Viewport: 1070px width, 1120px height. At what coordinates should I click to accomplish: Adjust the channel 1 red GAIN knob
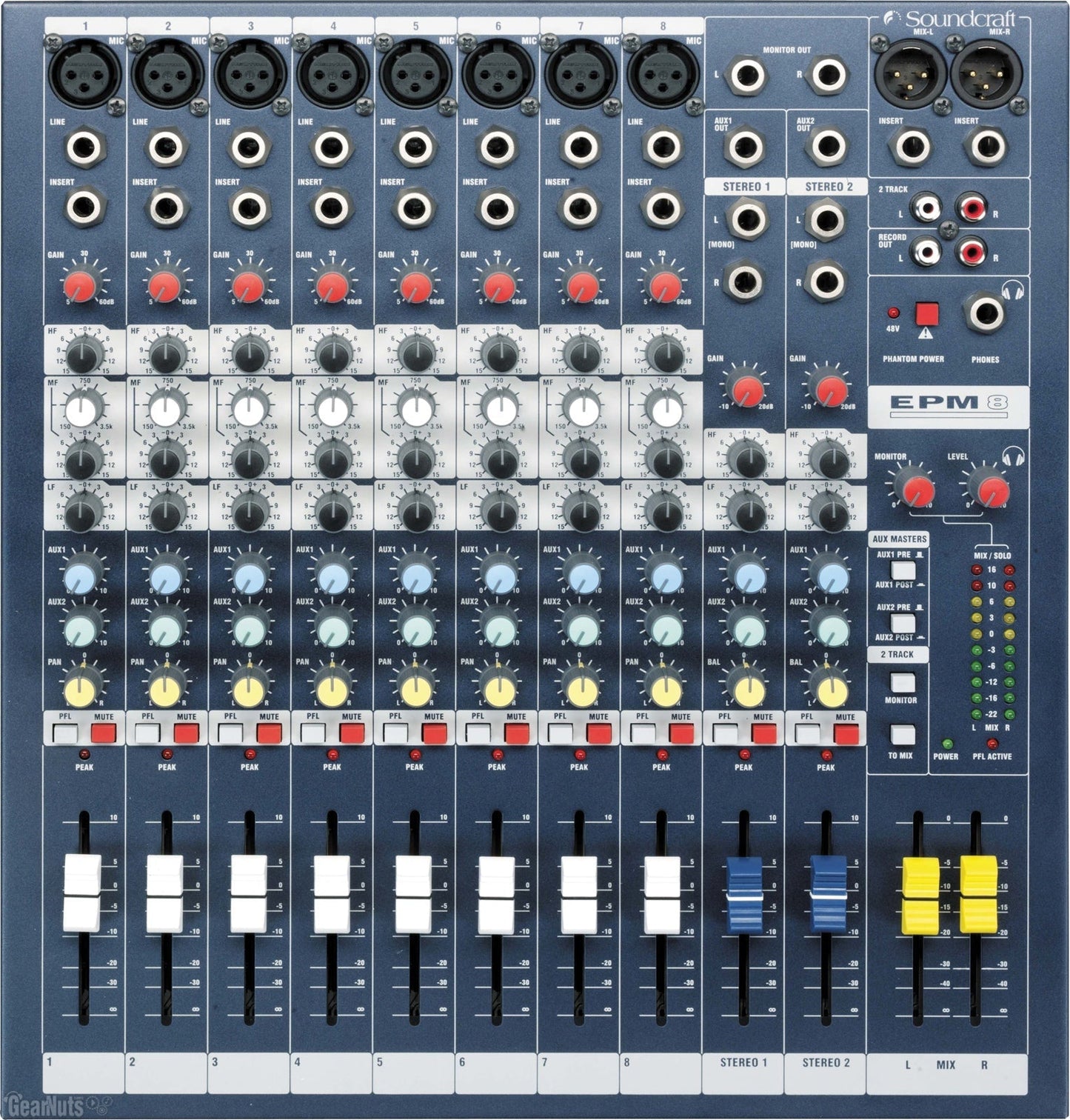(x=81, y=285)
